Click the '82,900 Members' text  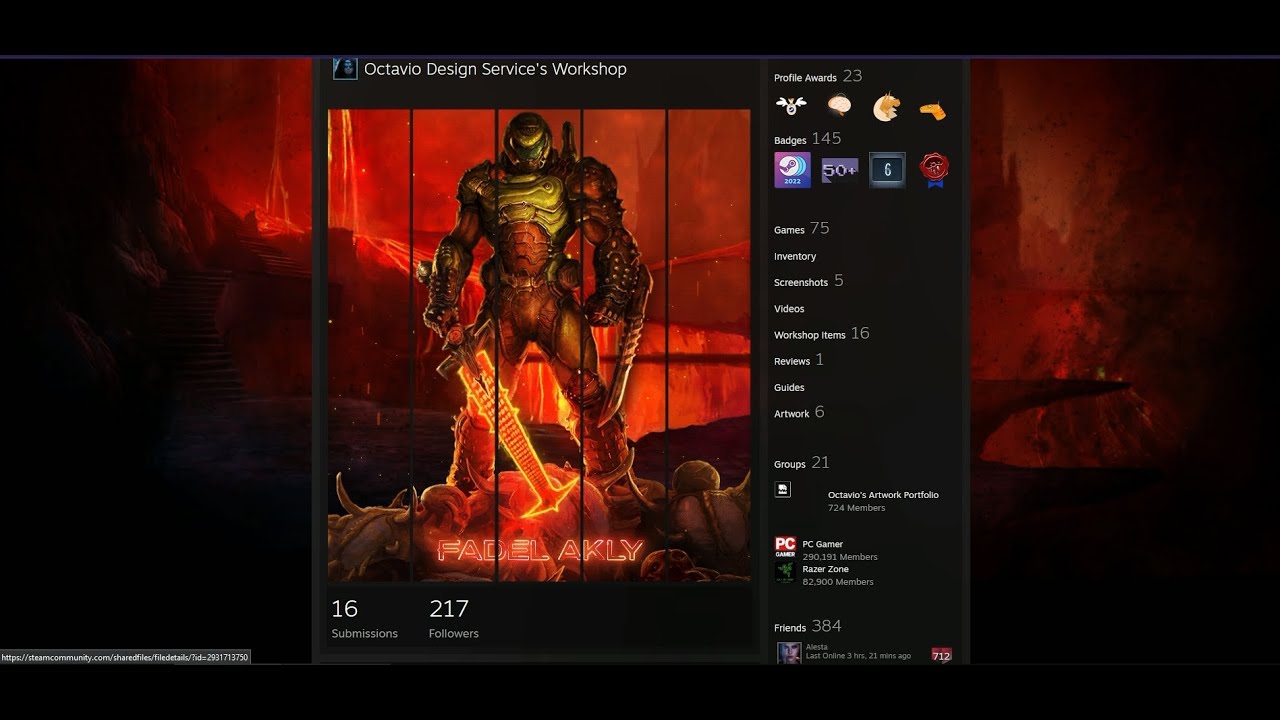(838, 582)
